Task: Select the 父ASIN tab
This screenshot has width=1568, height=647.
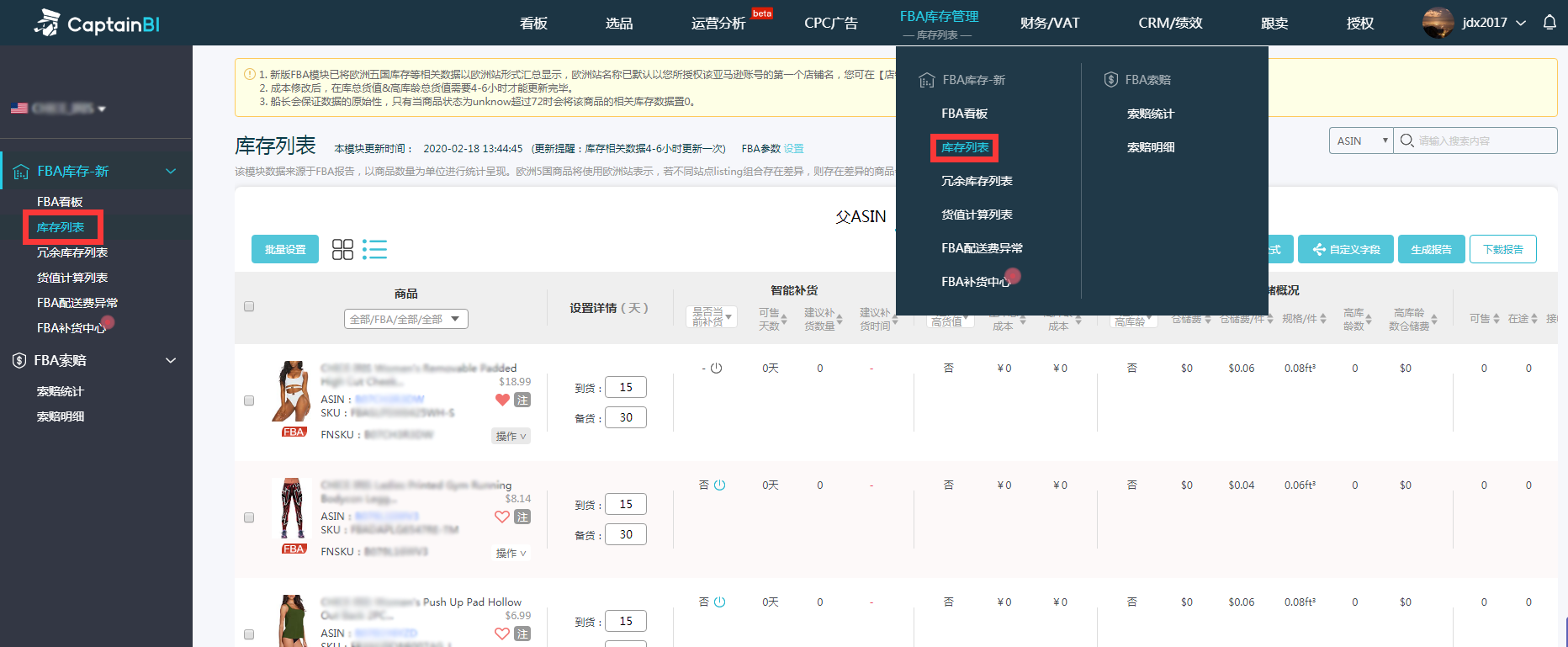Action: (861, 216)
